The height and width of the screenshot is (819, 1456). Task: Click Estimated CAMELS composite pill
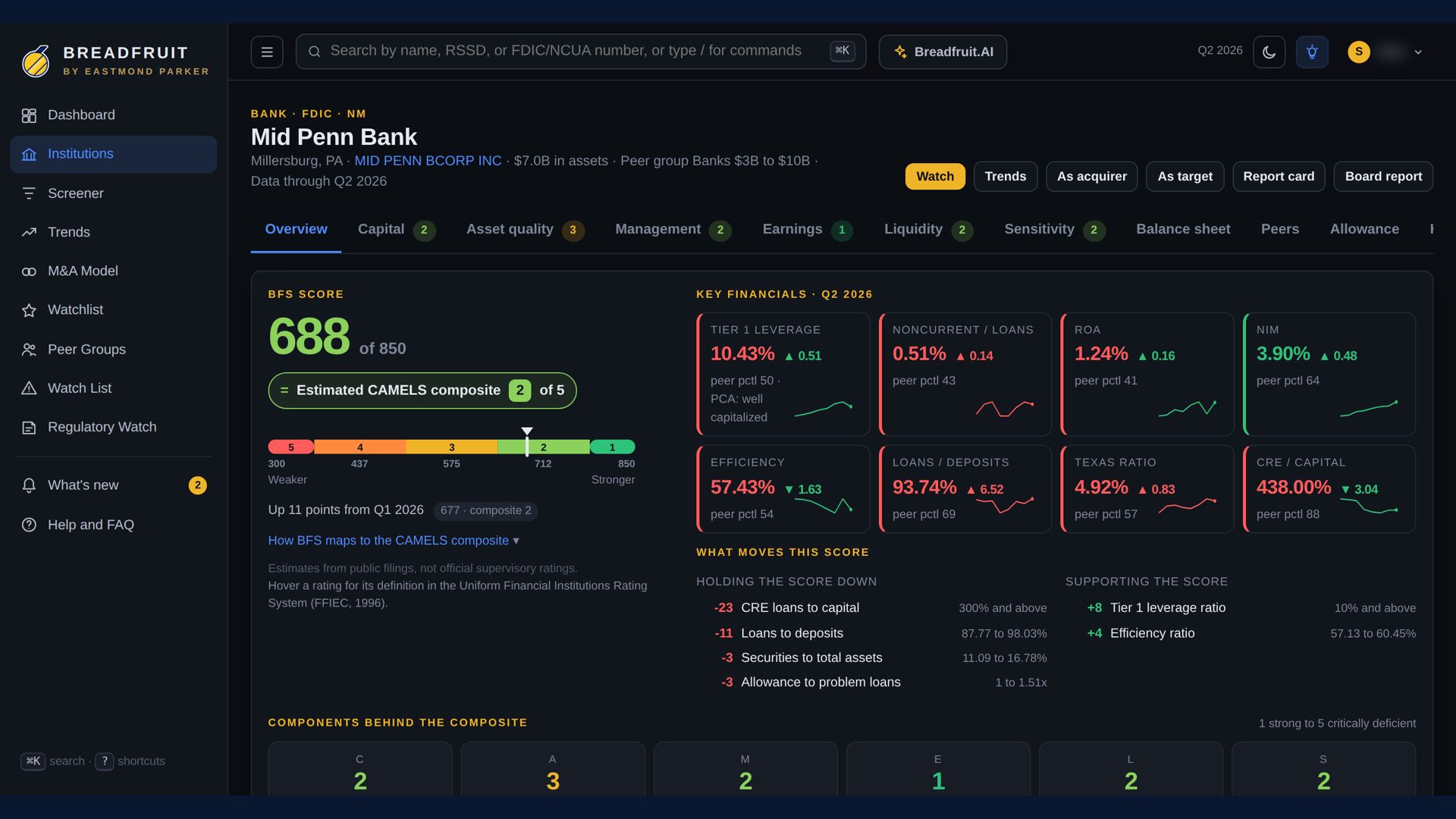tap(422, 391)
